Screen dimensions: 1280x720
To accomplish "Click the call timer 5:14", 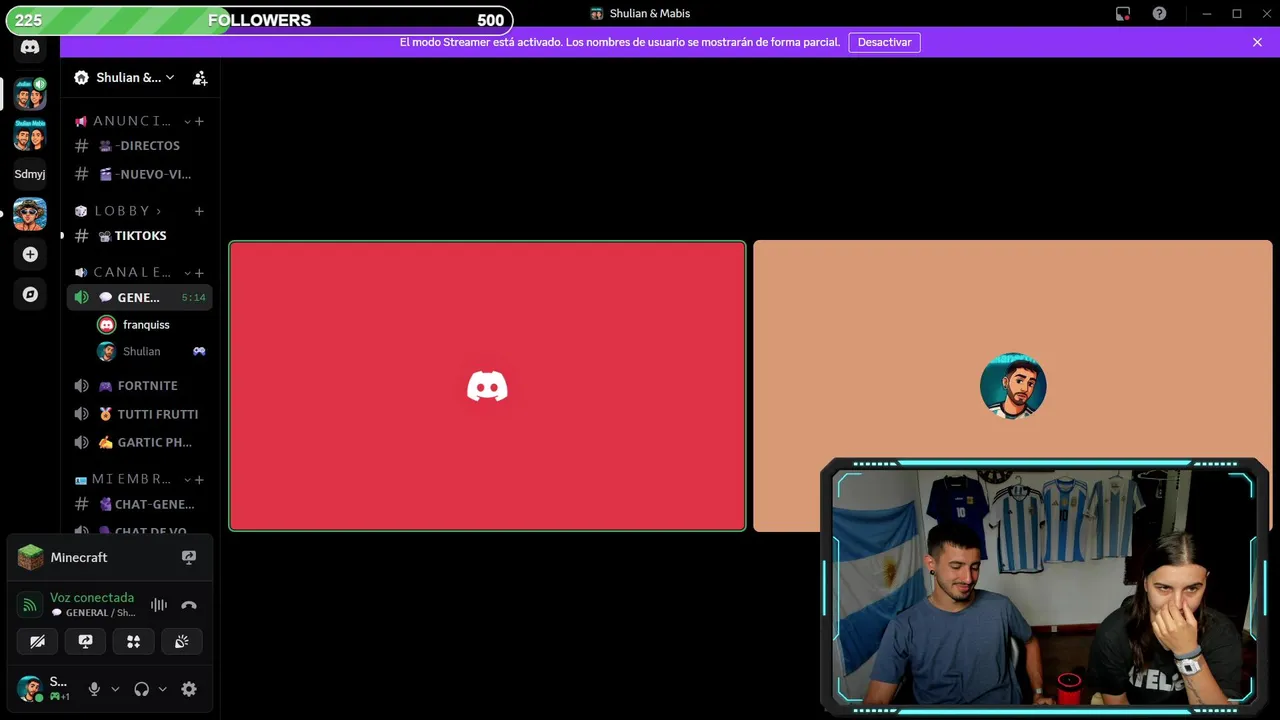I will [x=194, y=298].
